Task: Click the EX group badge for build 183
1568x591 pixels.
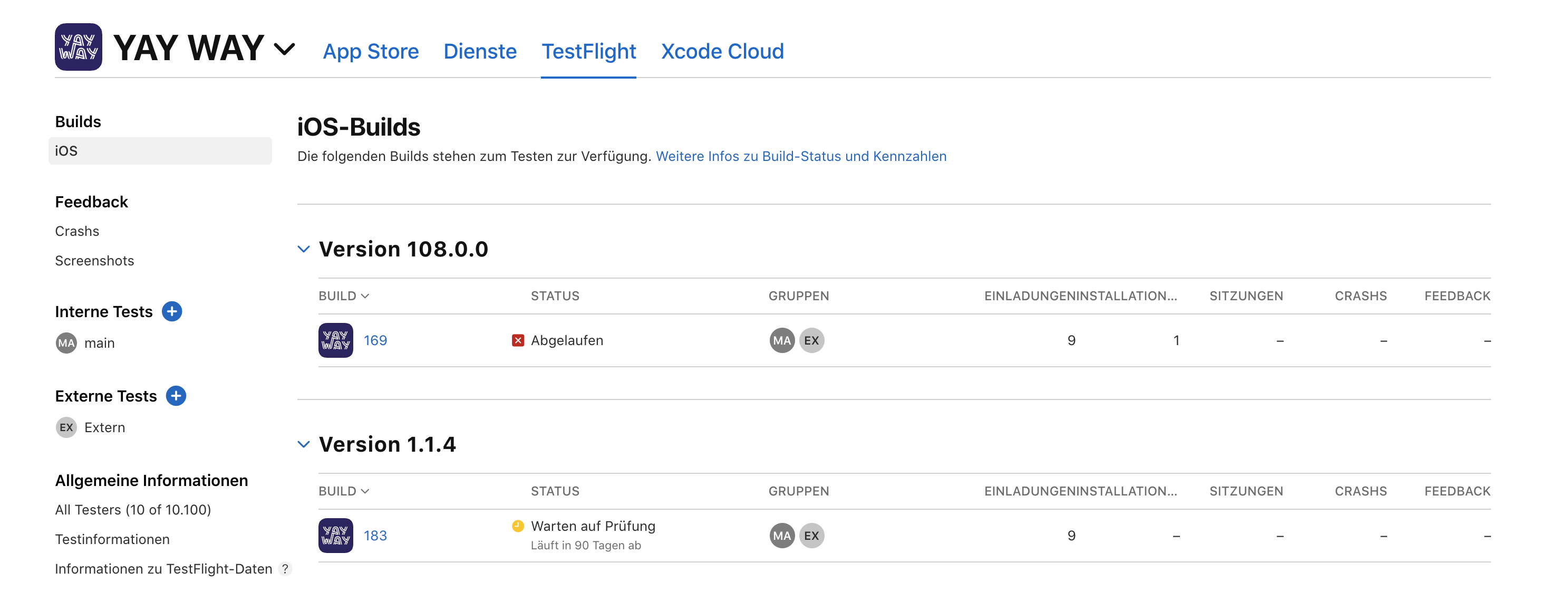Action: (811, 536)
